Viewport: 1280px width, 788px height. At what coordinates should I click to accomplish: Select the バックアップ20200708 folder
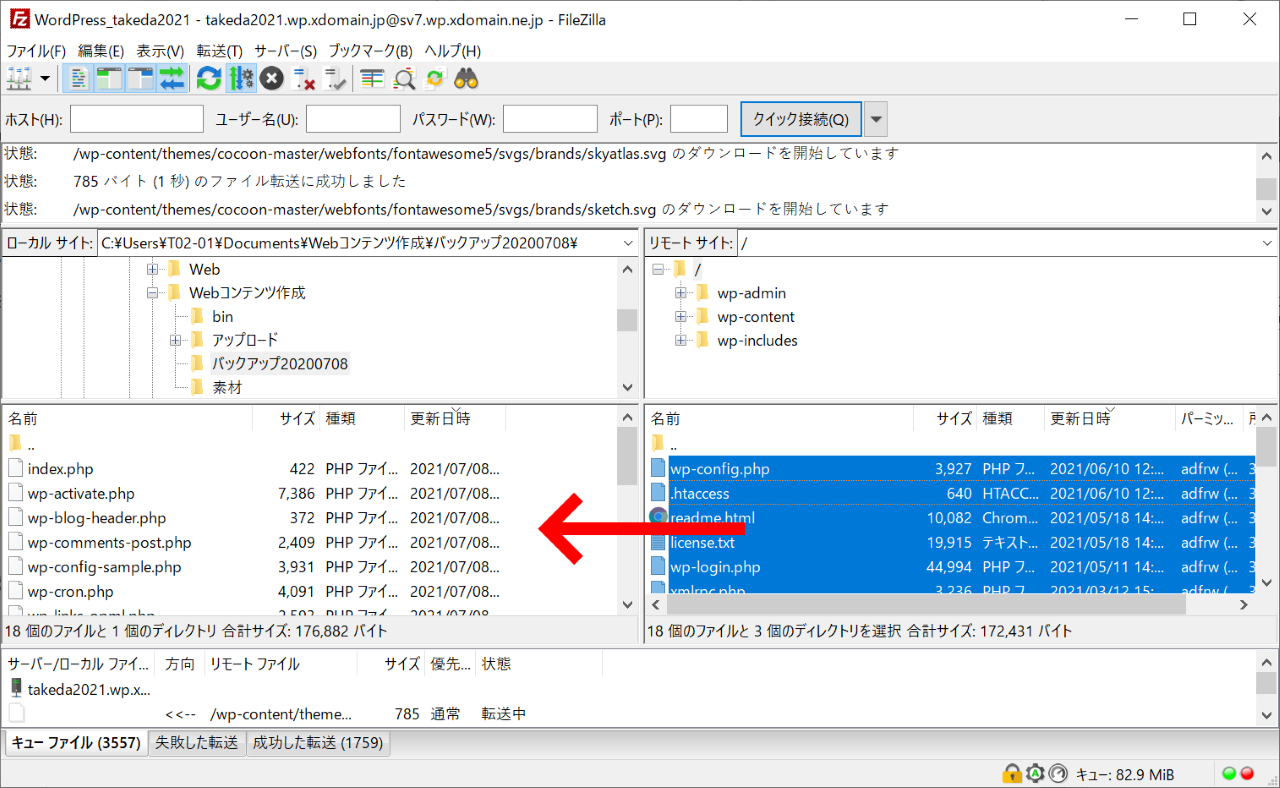[279, 364]
